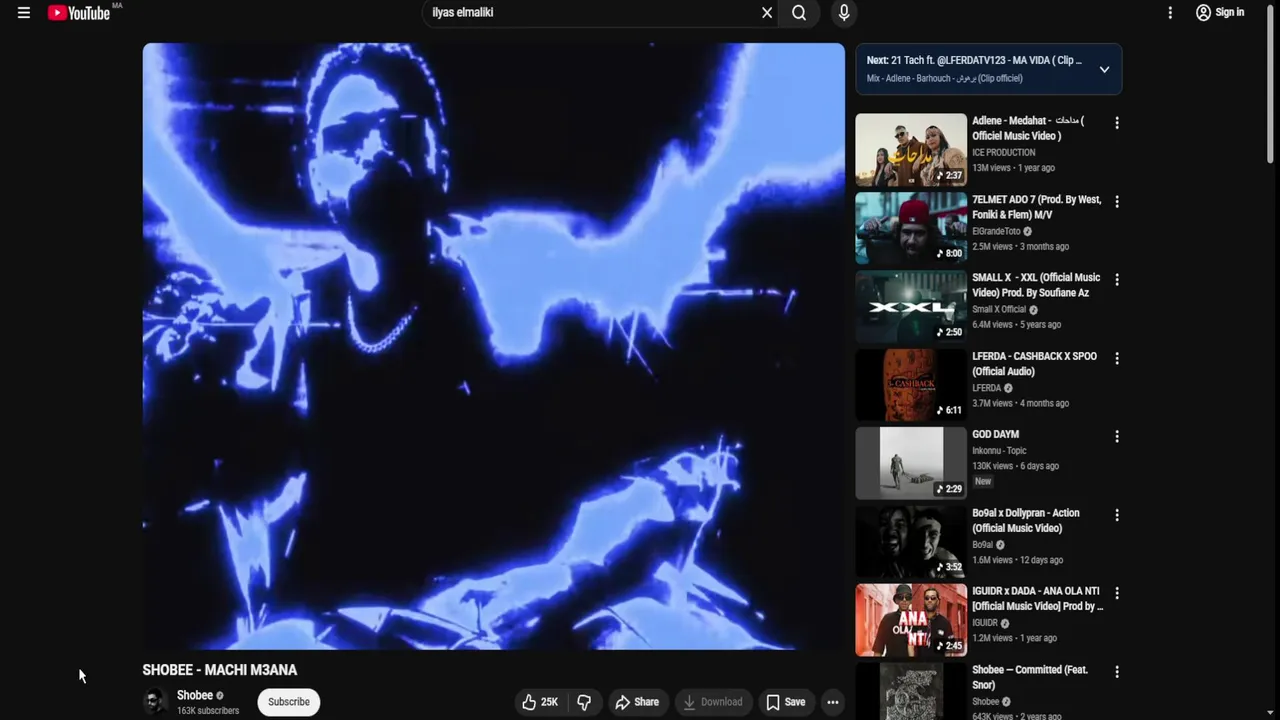1280x720 pixels.
Task: Open the Shobee channel avatar
Action: point(155,702)
